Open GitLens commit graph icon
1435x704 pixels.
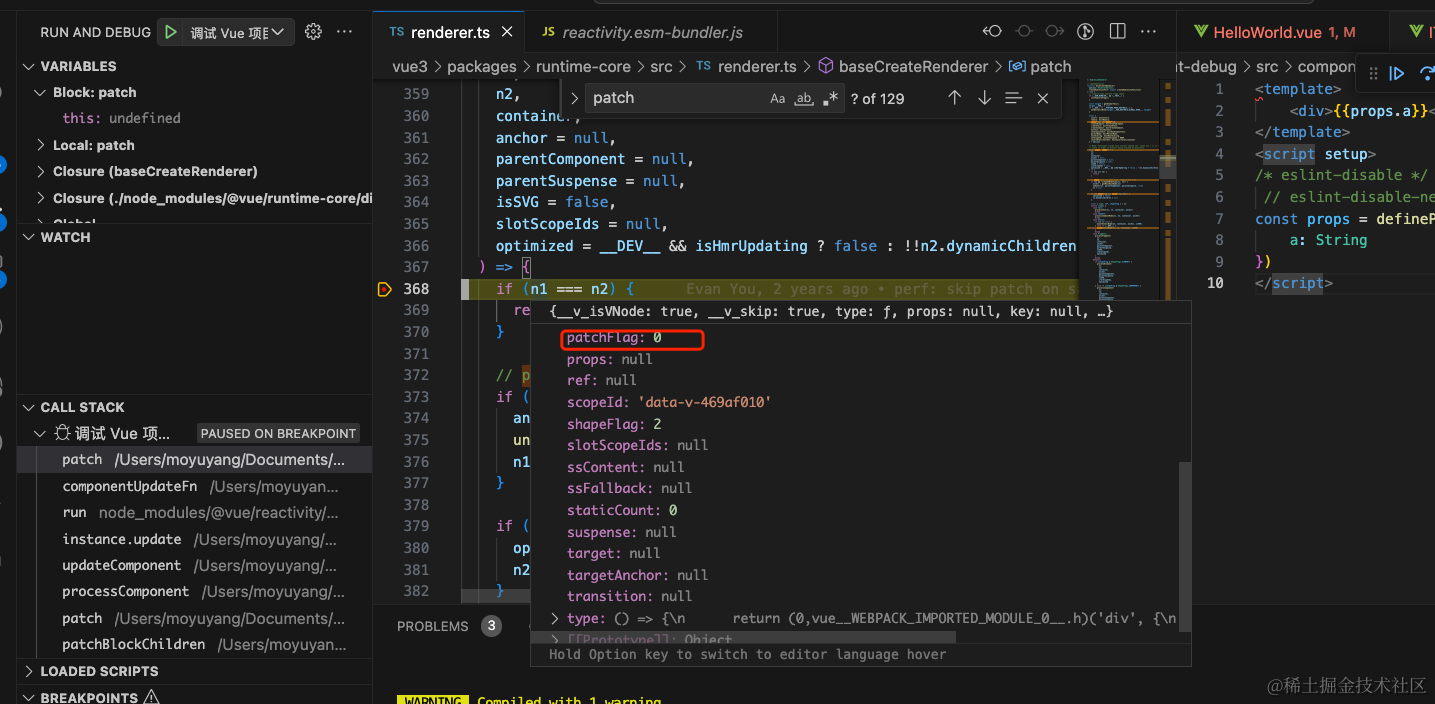pos(1086,32)
